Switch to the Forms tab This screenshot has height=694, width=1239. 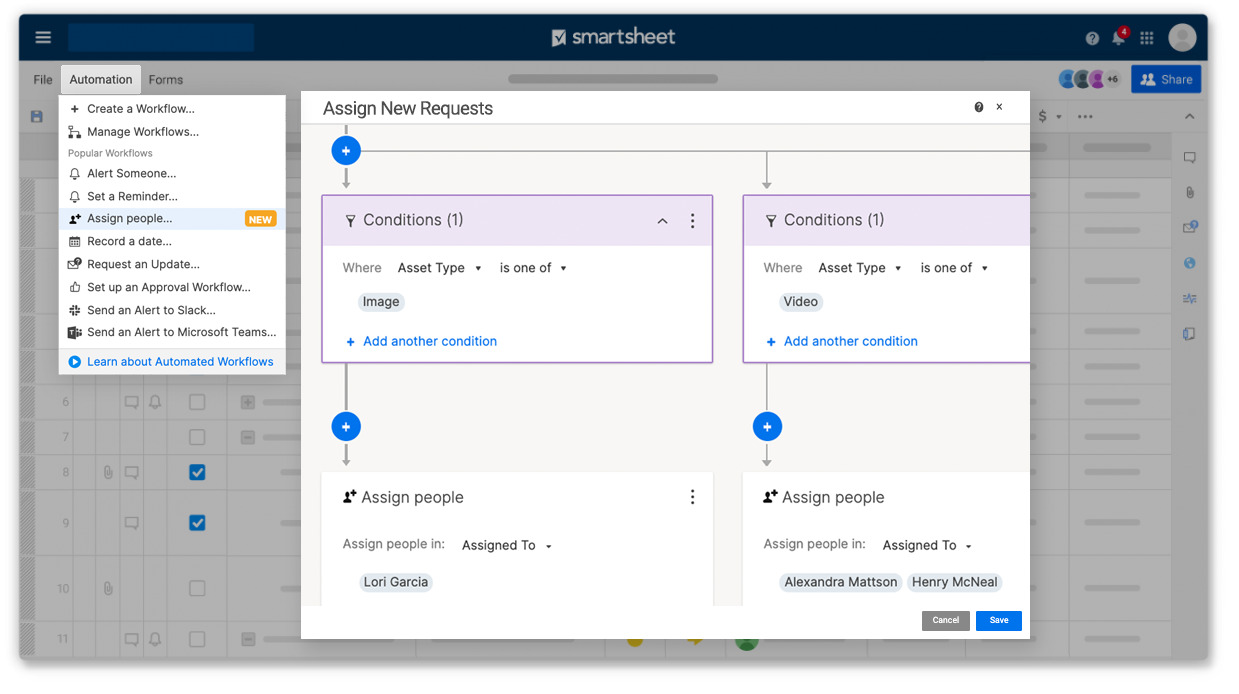pos(165,79)
